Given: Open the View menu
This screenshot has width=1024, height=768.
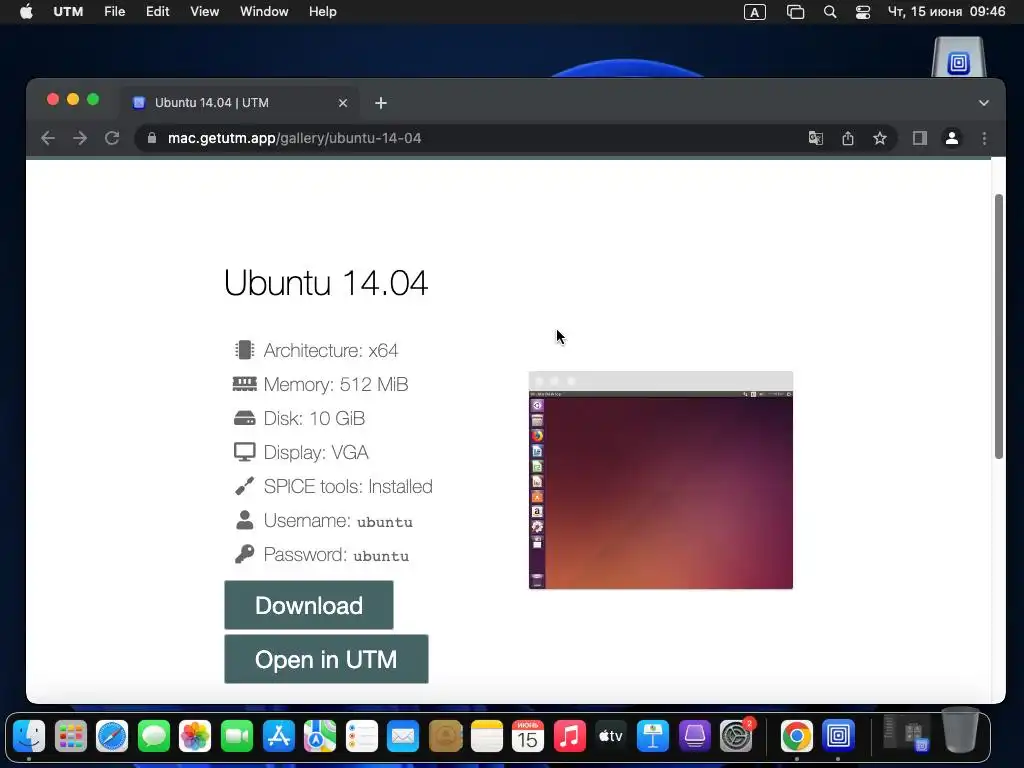Looking at the screenshot, I should pos(204,12).
